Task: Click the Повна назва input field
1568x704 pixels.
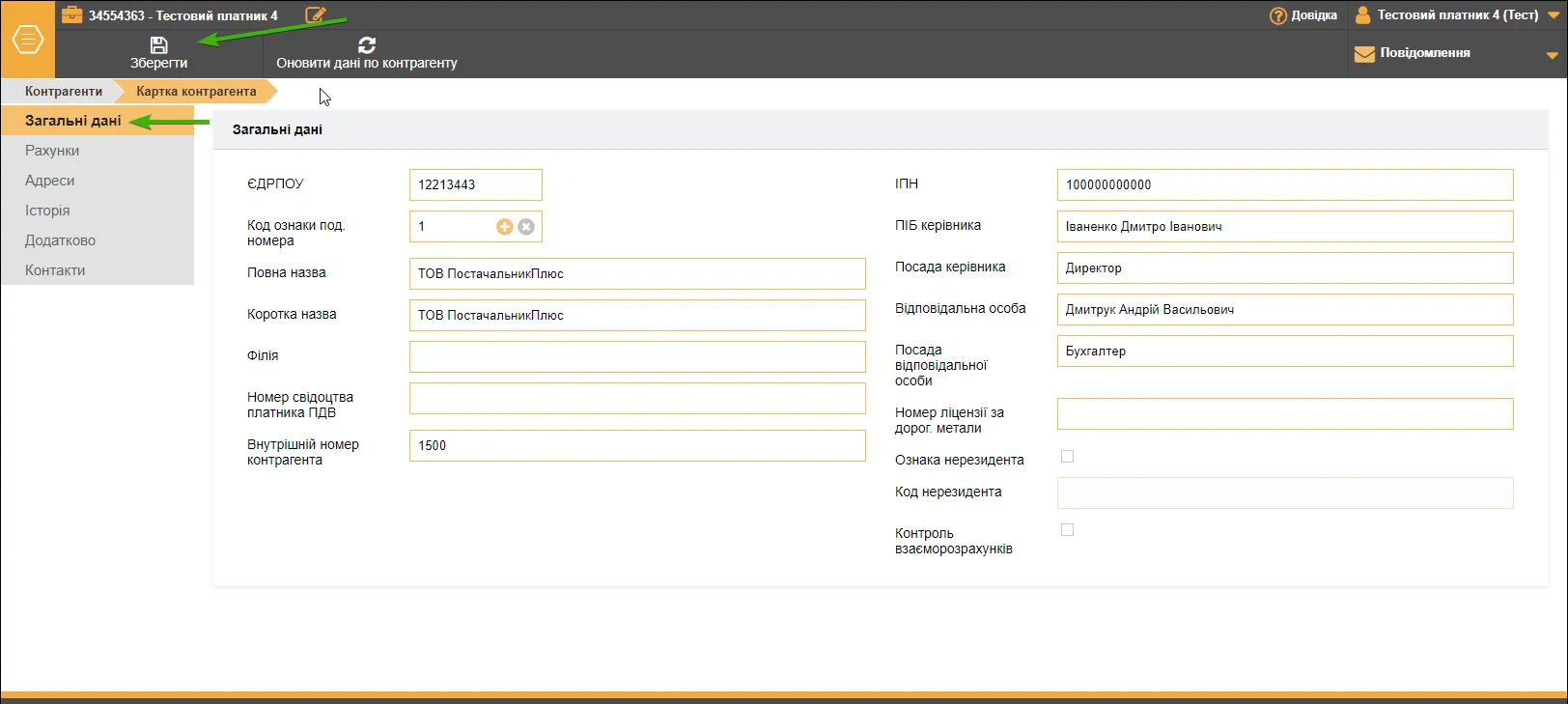Action: pos(637,273)
